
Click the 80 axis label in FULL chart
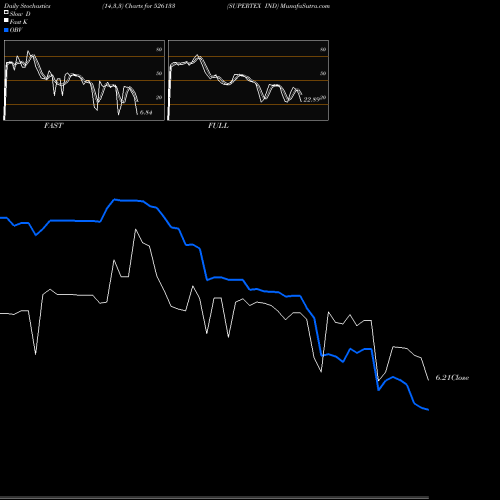[323, 49]
